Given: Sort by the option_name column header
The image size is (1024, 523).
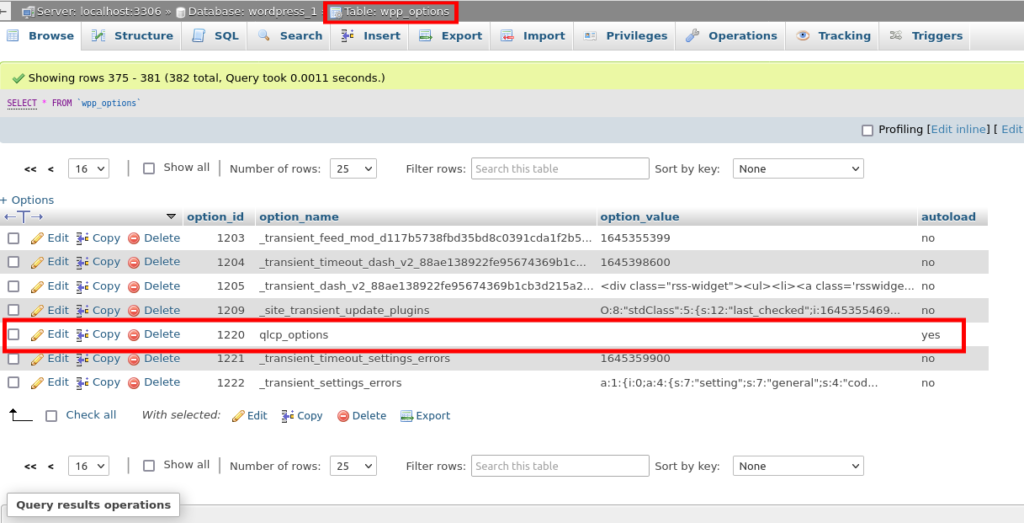Looking at the screenshot, I should pyautogui.click(x=298, y=217).
